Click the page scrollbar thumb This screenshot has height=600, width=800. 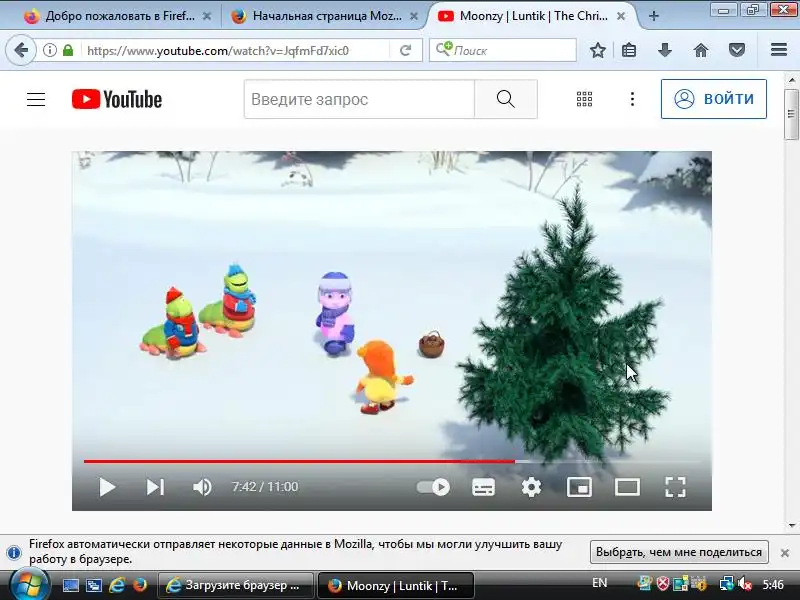pyautogui.click(x=791, y=114)
